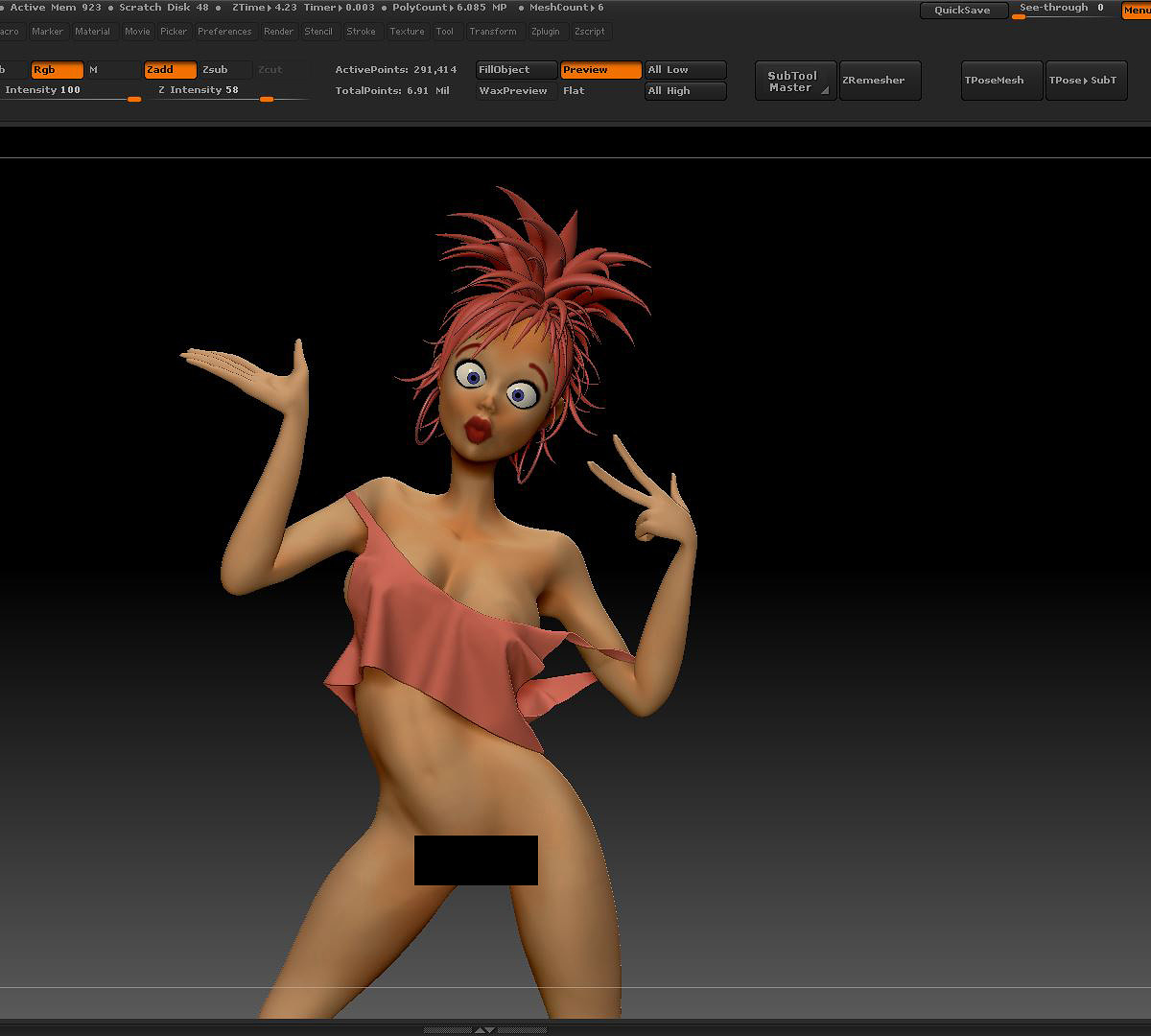Click the QuickSave button

click(963, 11)
